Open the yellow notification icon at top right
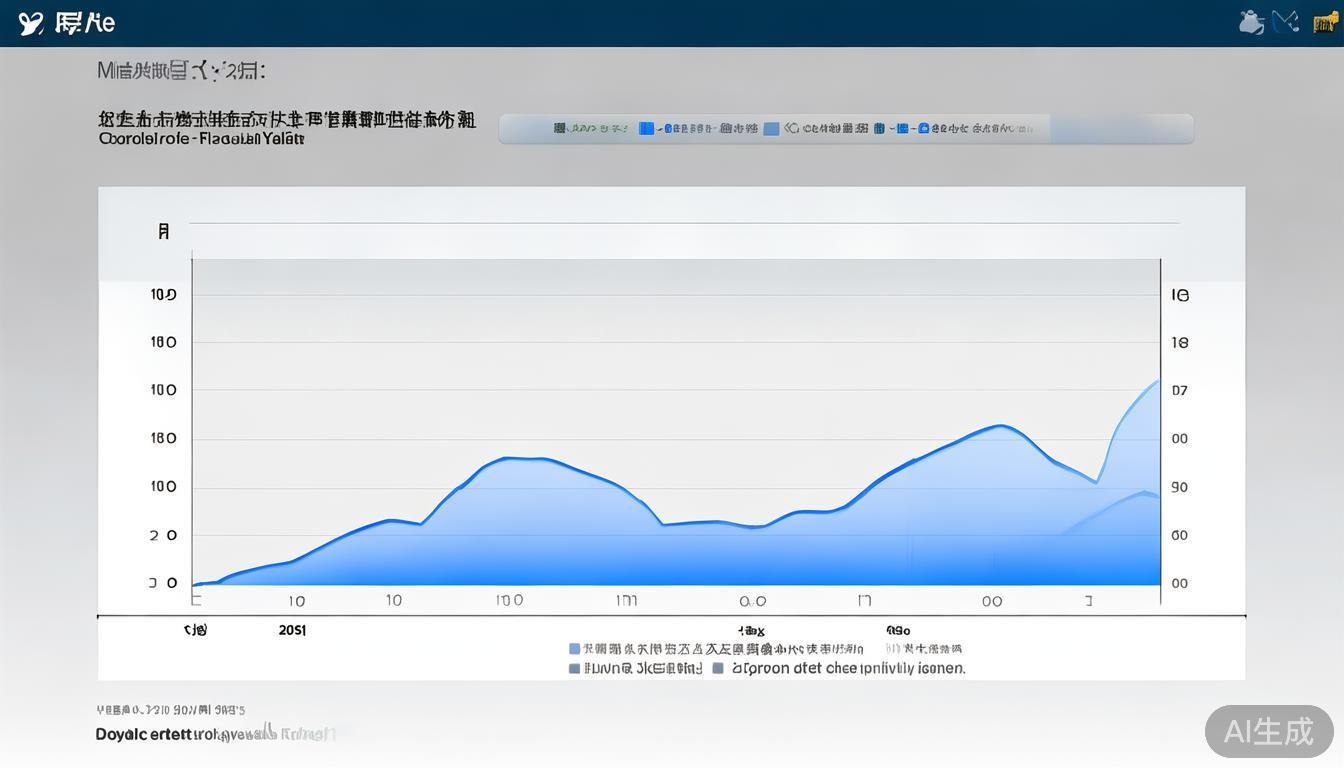Image resolution: width=1344 pixels, height=768 pixels. pyautogui.click(x=1323, y=21)
